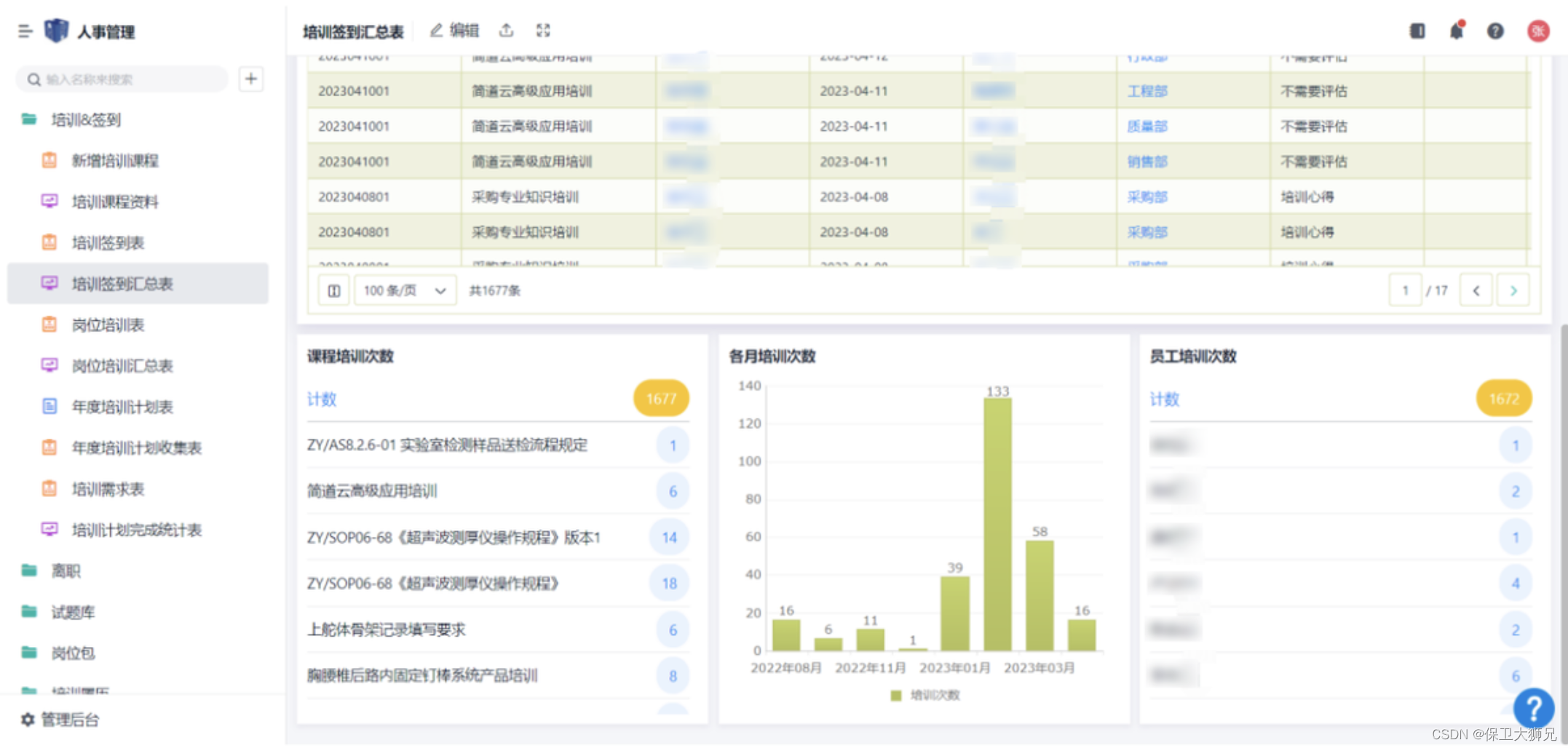Click the tallest chart bar labeled 133
This screenshot has width=1568, height=748.
pos(997,524)
